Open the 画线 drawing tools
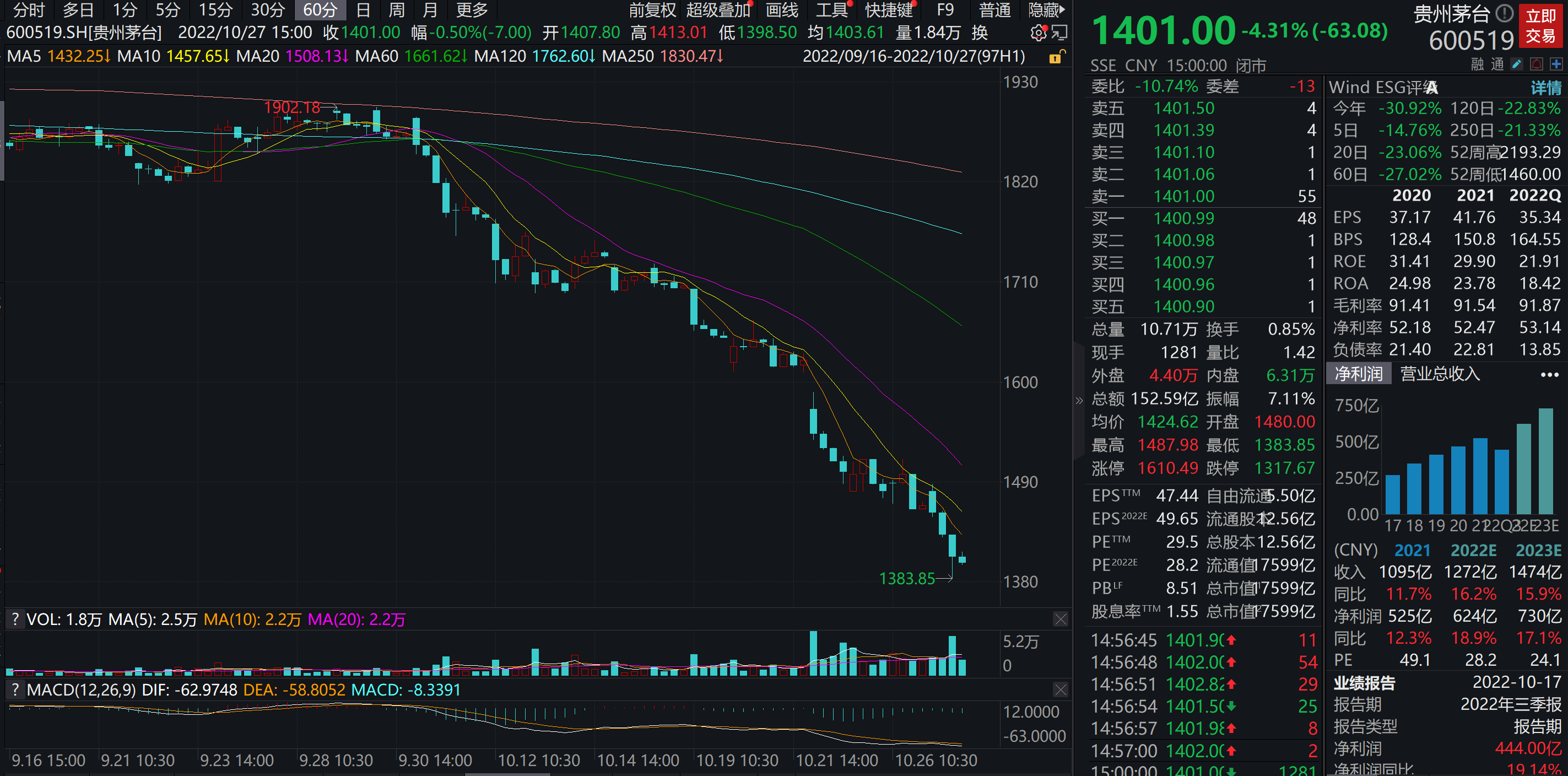1568x776 pixels. coord(782,10)
